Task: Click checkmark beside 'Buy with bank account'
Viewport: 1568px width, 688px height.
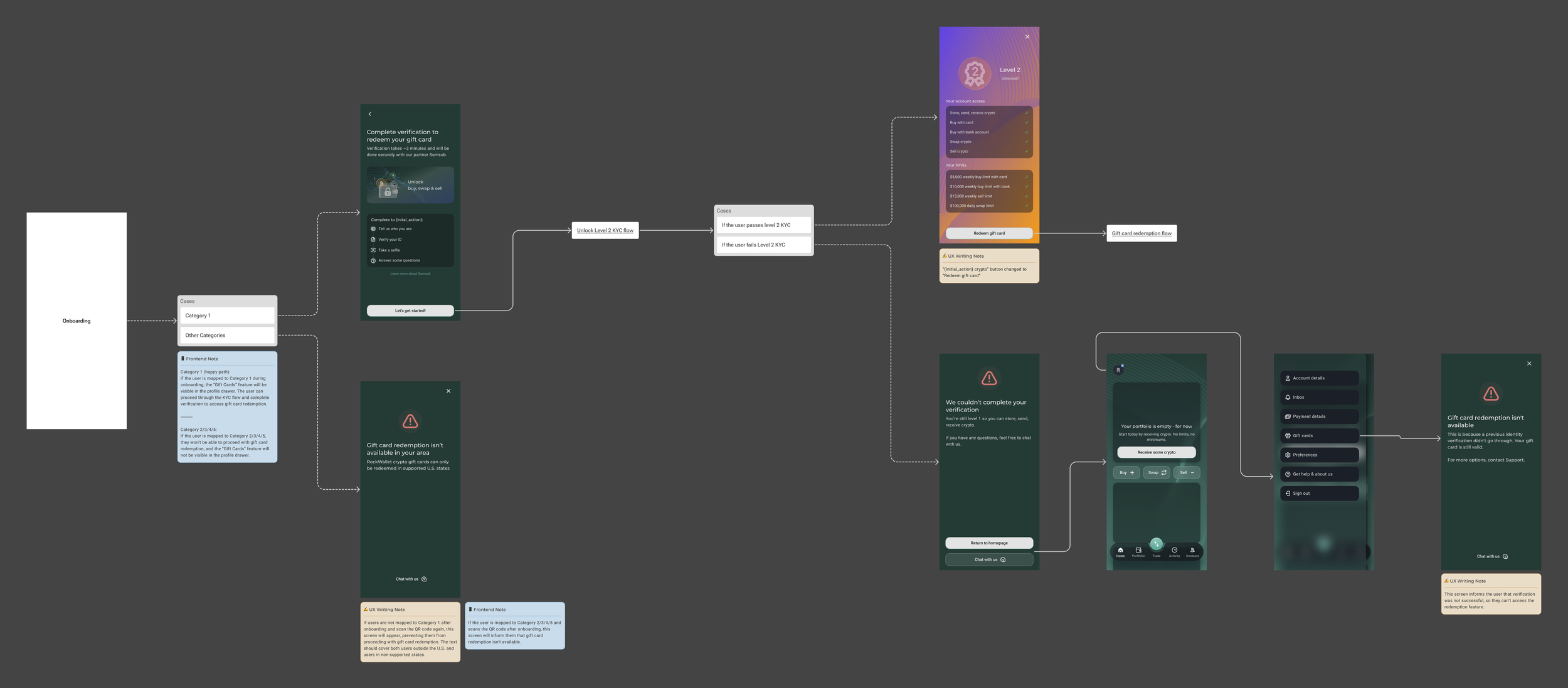Action: click(1027, 132)
